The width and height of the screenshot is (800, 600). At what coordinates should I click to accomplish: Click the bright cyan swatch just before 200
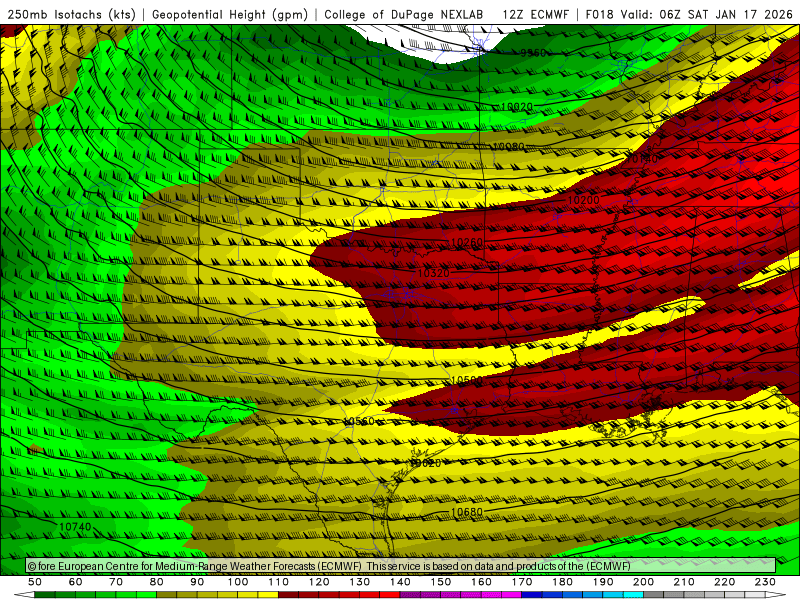(x=634, y=595)
